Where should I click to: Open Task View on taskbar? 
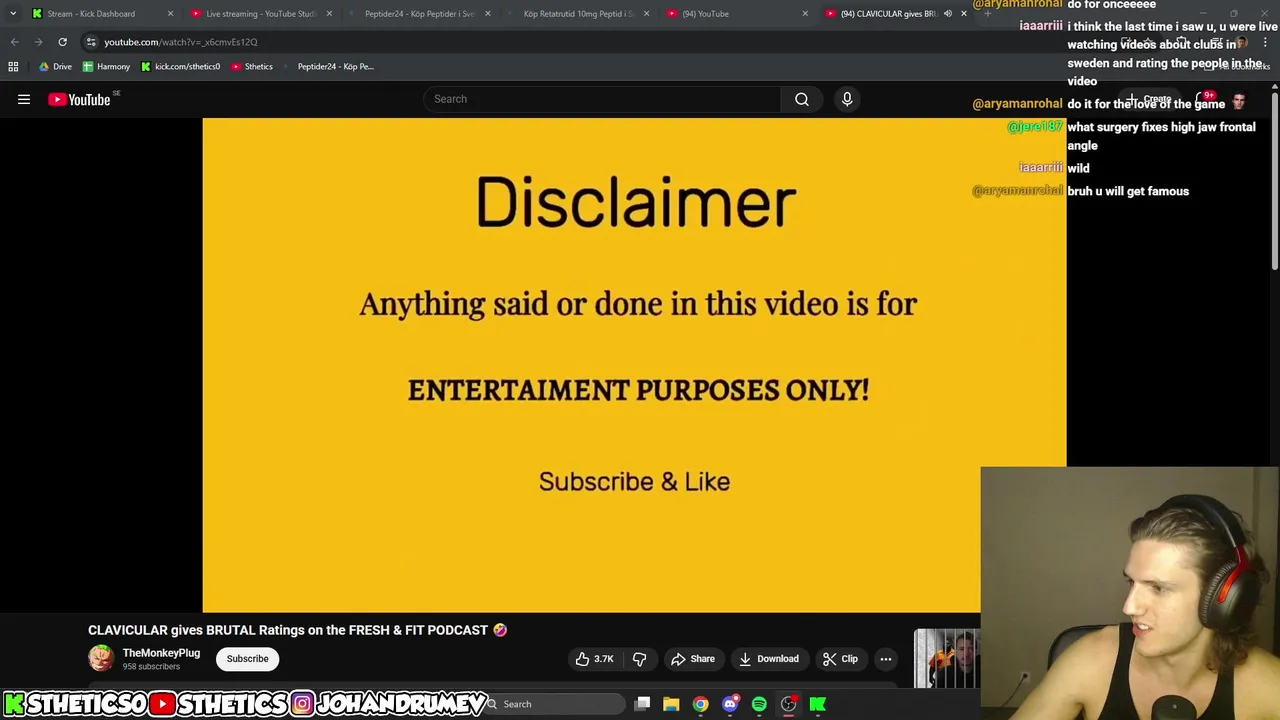(x=643, y=704)
